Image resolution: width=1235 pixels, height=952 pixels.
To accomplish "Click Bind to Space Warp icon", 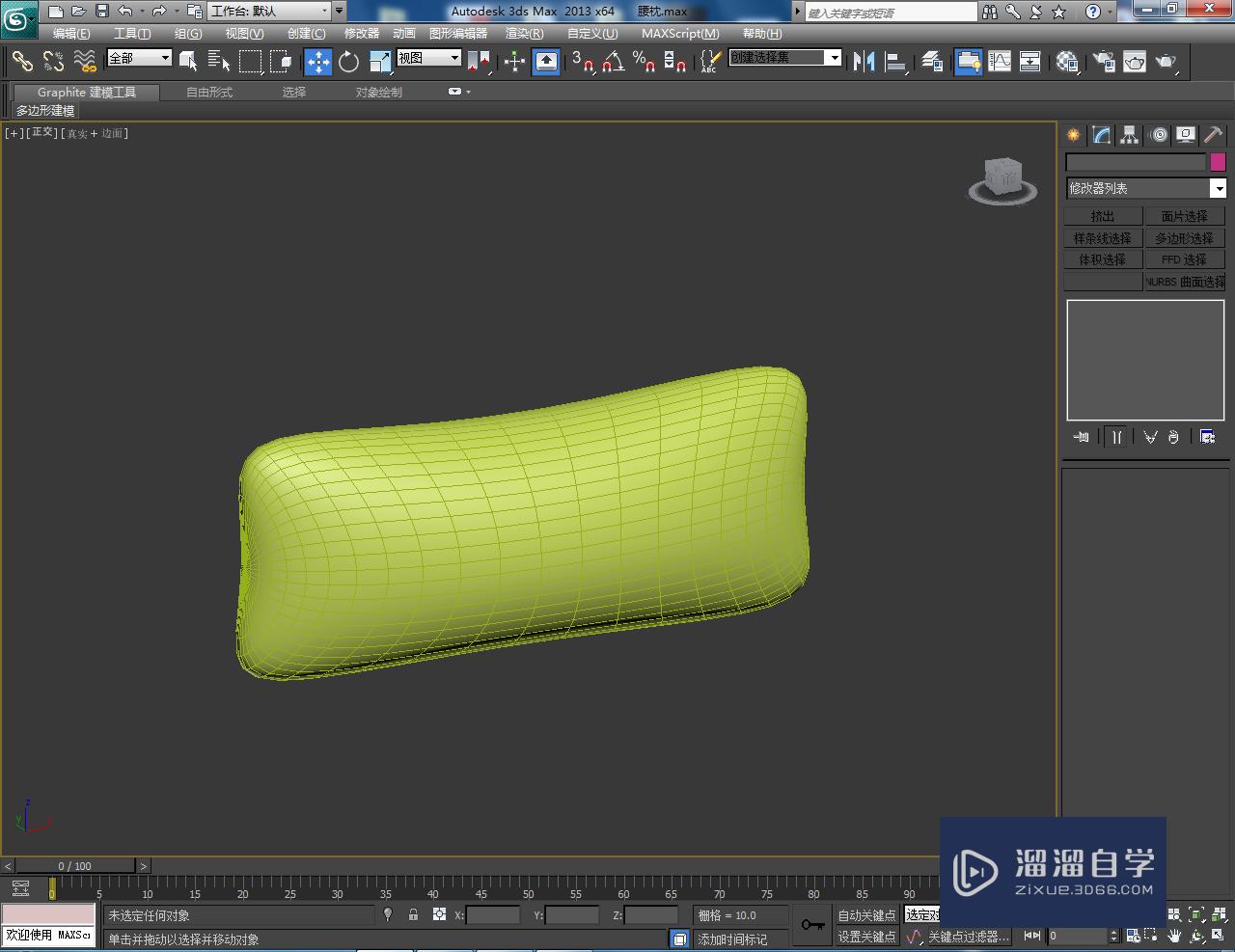I will (85, 62).
